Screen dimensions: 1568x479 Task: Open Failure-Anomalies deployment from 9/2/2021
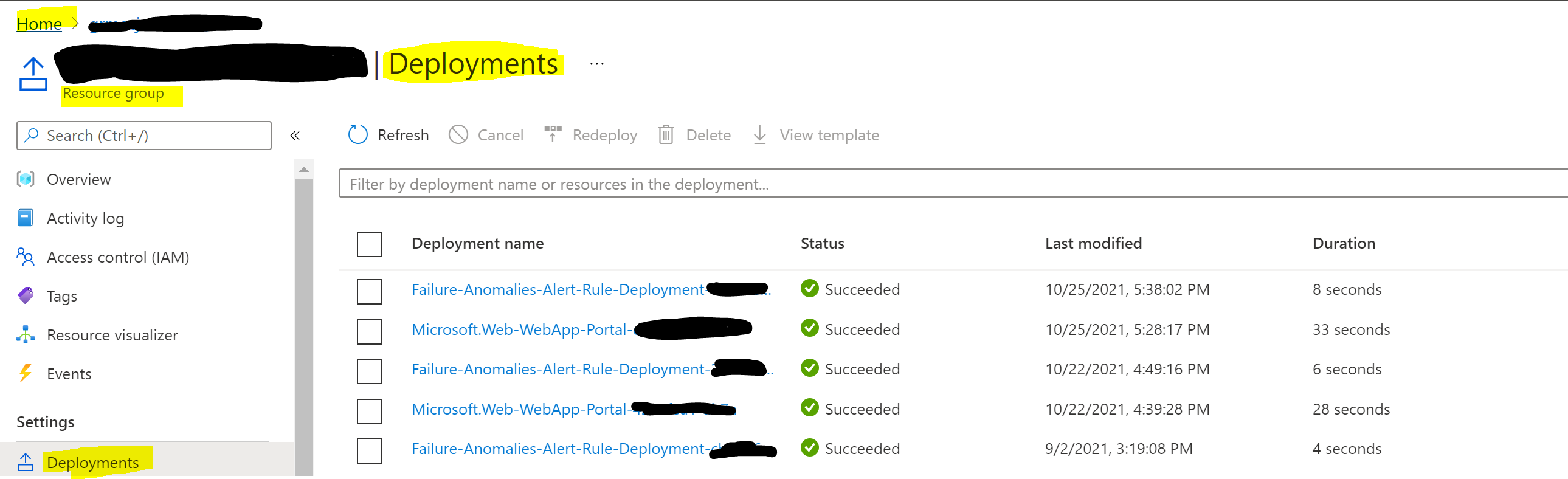594,449
